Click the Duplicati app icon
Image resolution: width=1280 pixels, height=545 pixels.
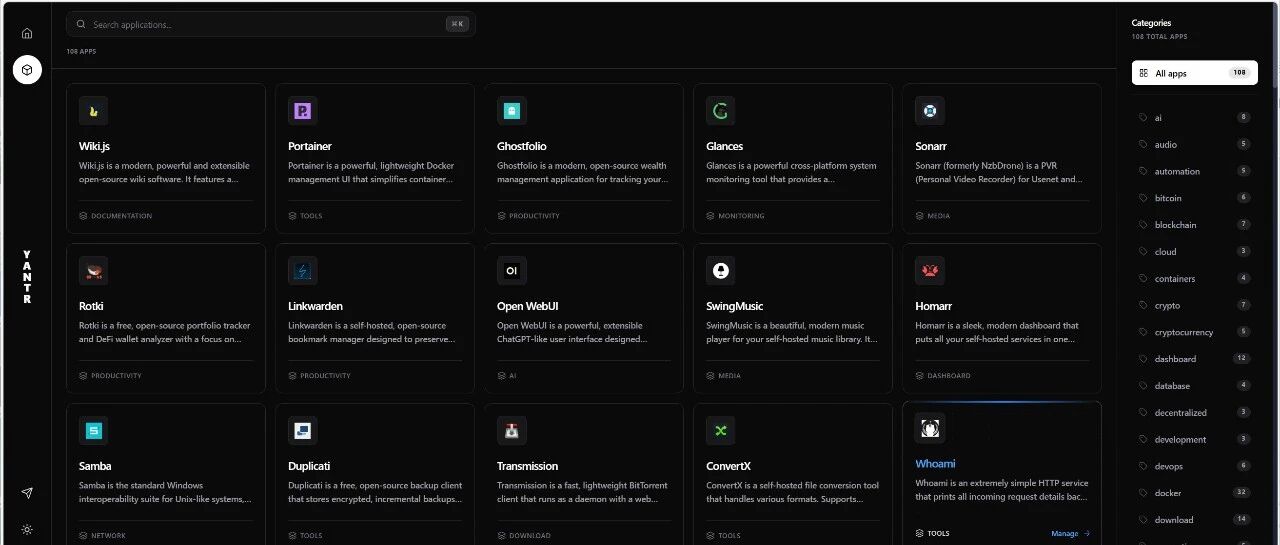coord(302,430)
